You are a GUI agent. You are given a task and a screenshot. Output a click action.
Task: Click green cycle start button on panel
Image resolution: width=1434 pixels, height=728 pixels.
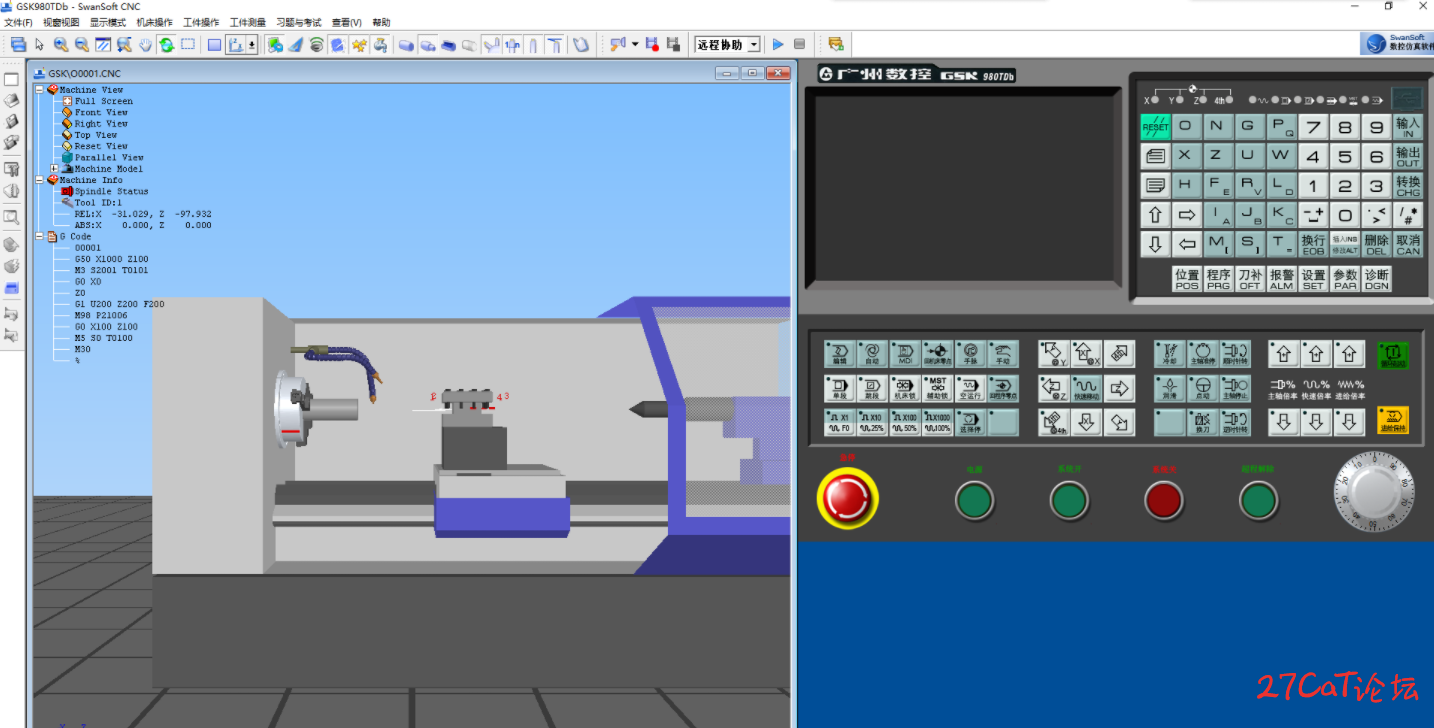tap(1393, 355)
